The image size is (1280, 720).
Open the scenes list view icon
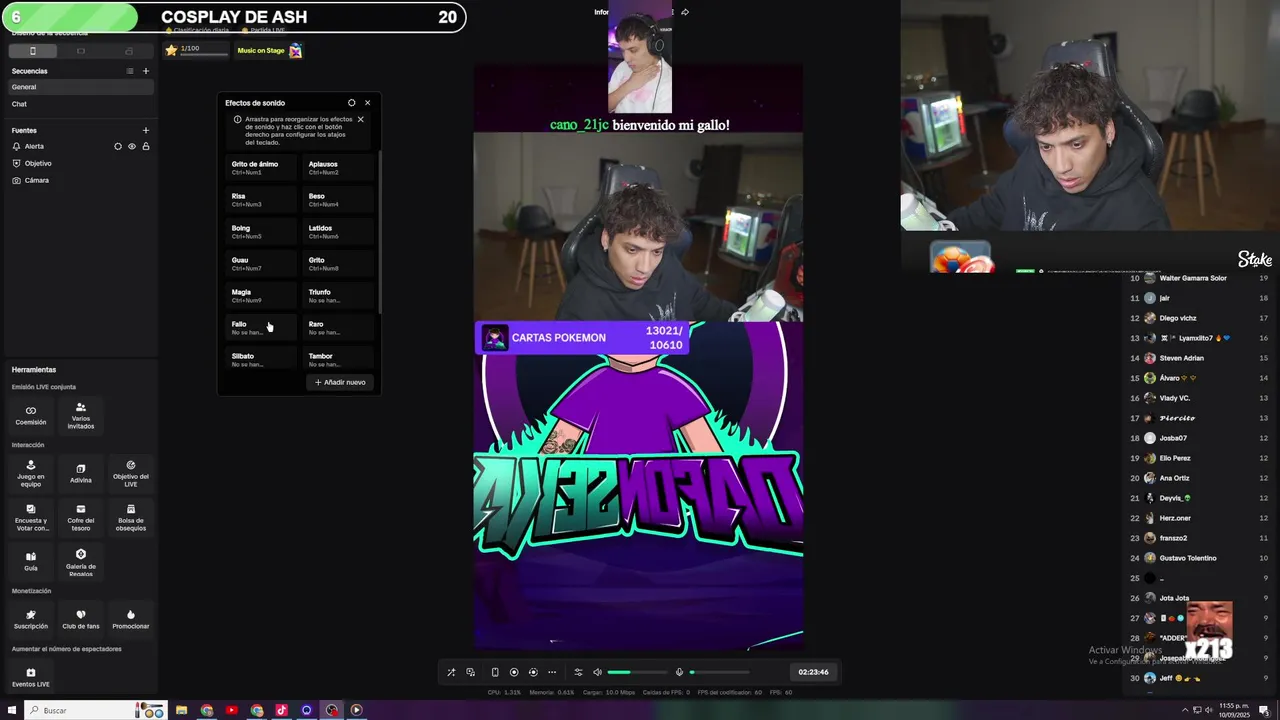pyautogui.click(x=129, y=71)
